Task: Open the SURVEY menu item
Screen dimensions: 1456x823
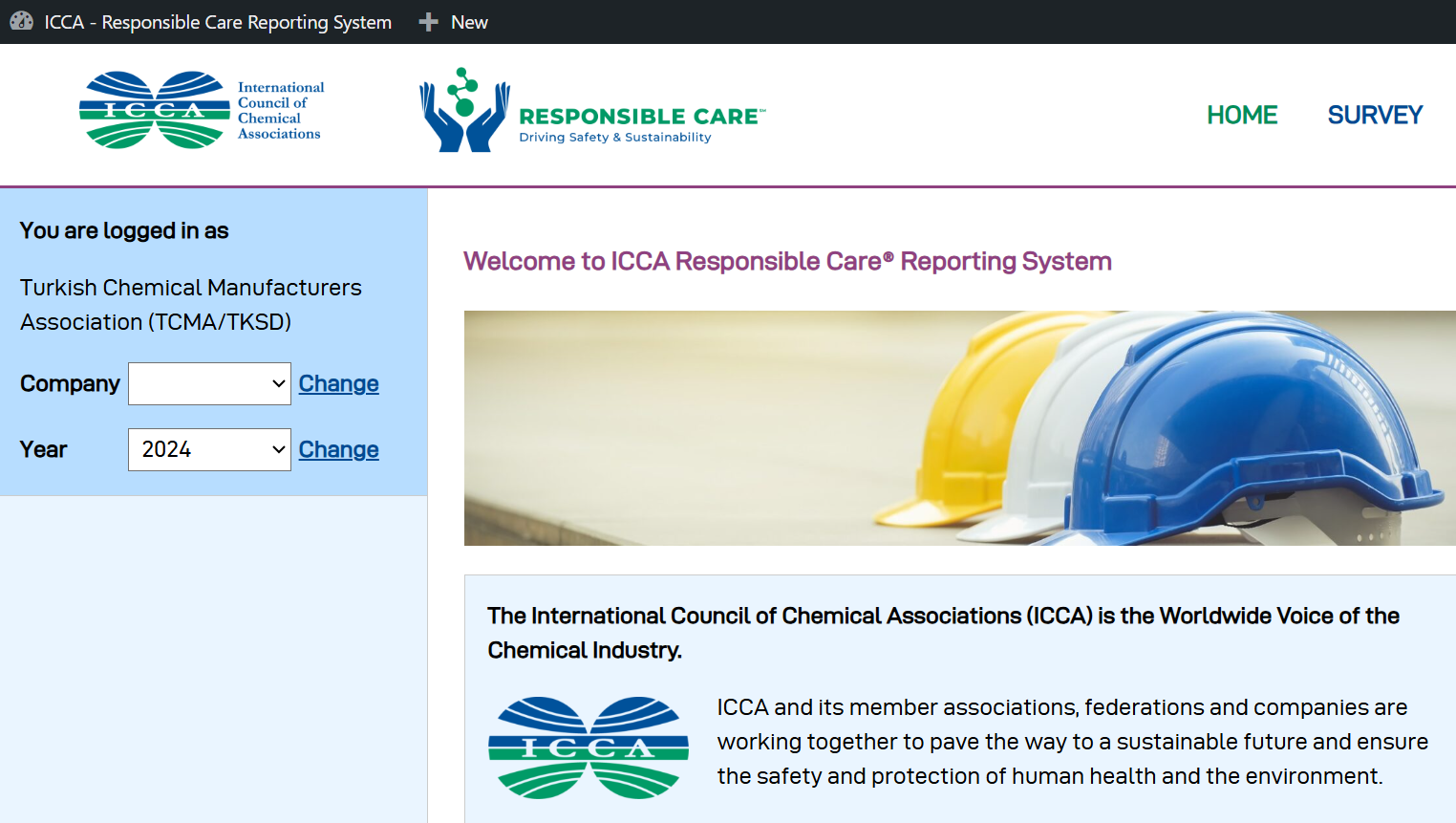Action: coord(1375,115)
